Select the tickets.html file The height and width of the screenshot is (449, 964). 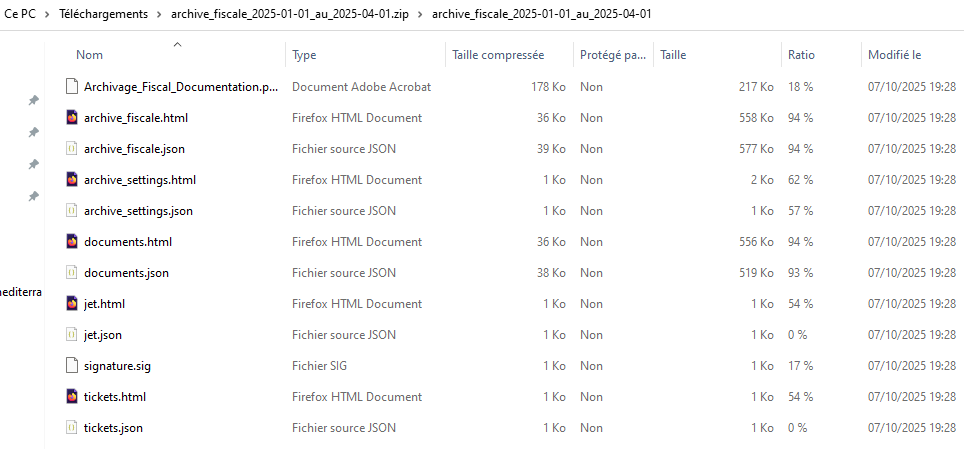click(115, 397)
